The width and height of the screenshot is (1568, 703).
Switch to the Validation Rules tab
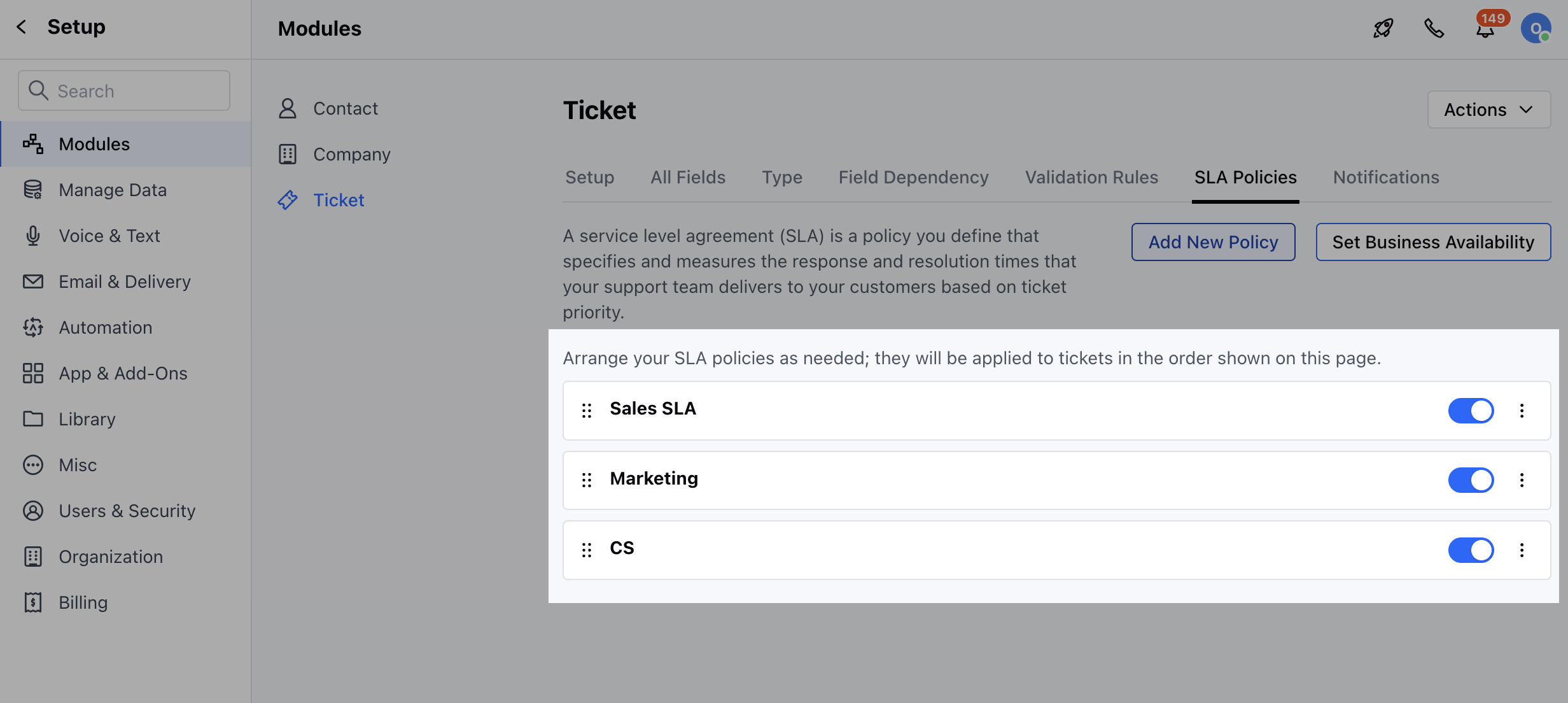(x=1091, y=177)
